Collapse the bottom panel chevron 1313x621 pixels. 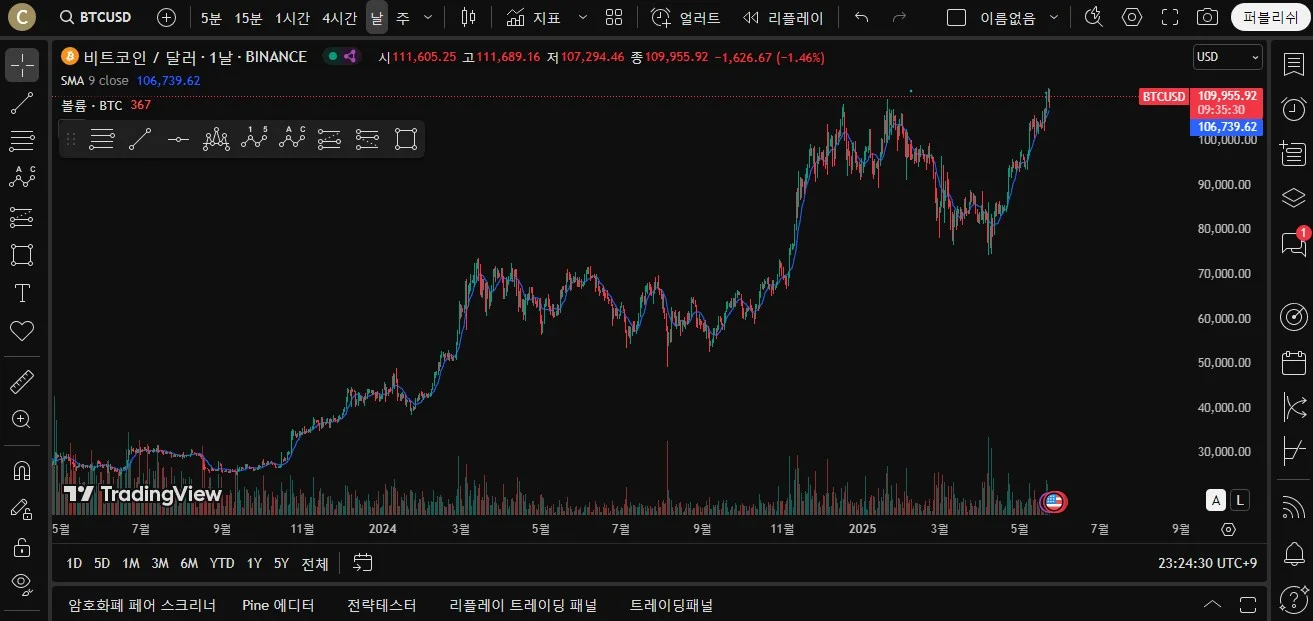click(x=1212, y=605)
